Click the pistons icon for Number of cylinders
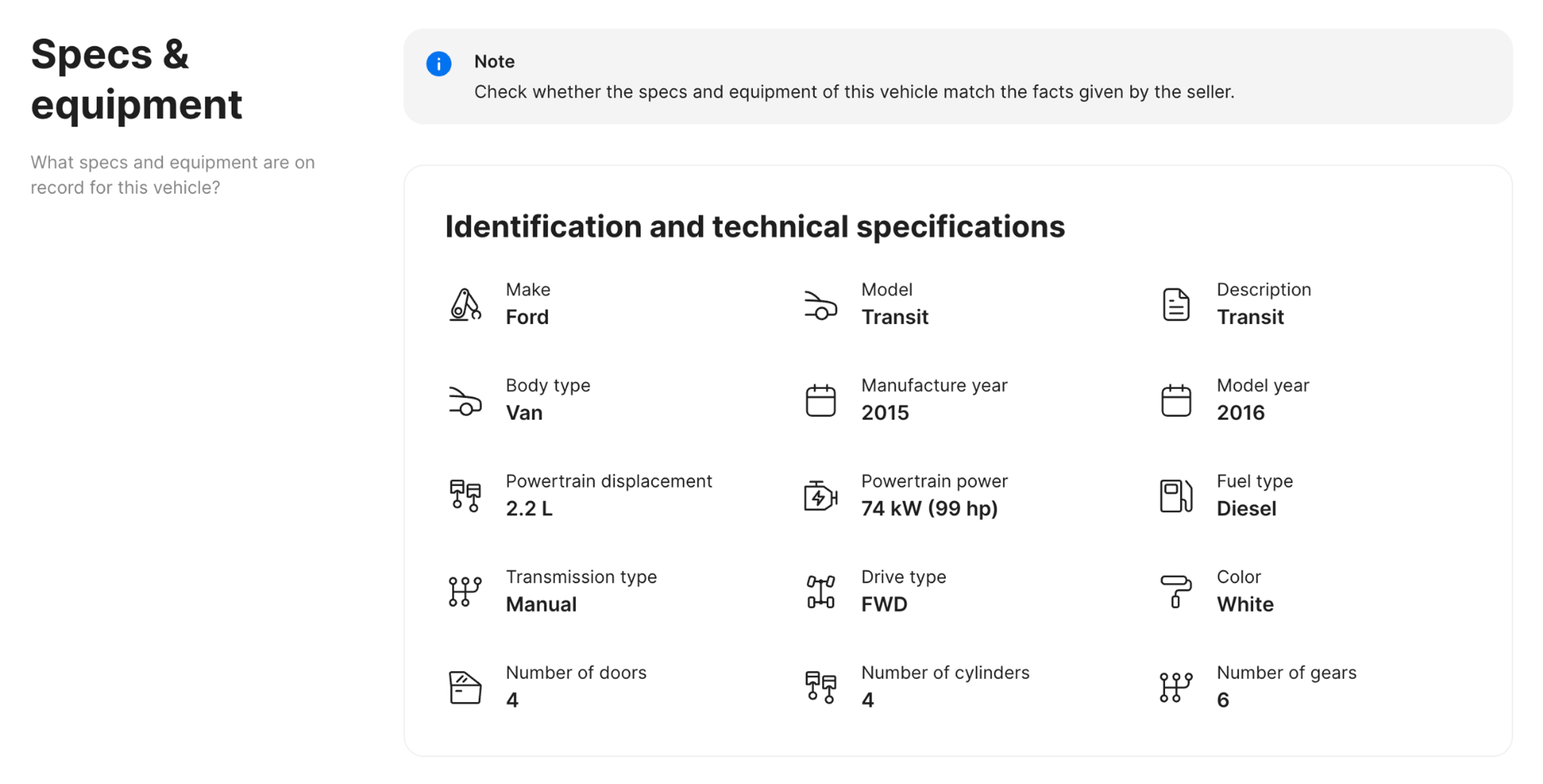This screenshot has width=1543, height=784. click(820, 687)
